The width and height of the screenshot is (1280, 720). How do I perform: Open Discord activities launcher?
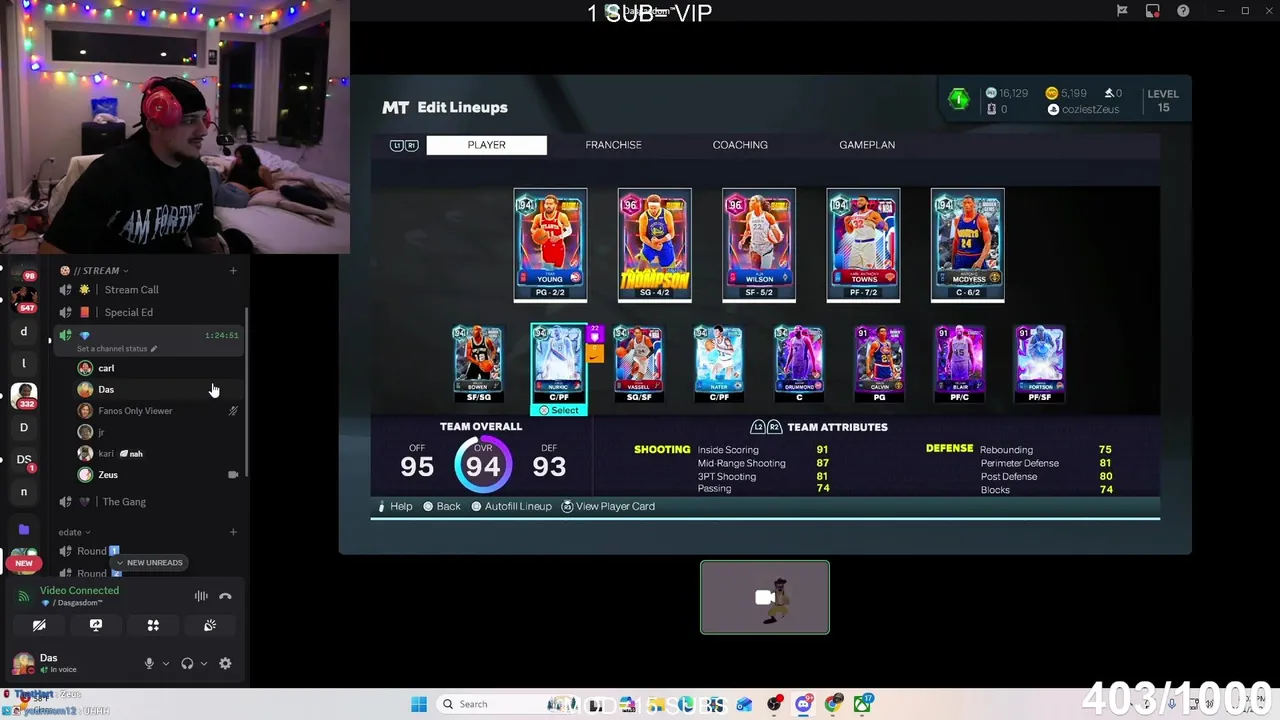153,625
